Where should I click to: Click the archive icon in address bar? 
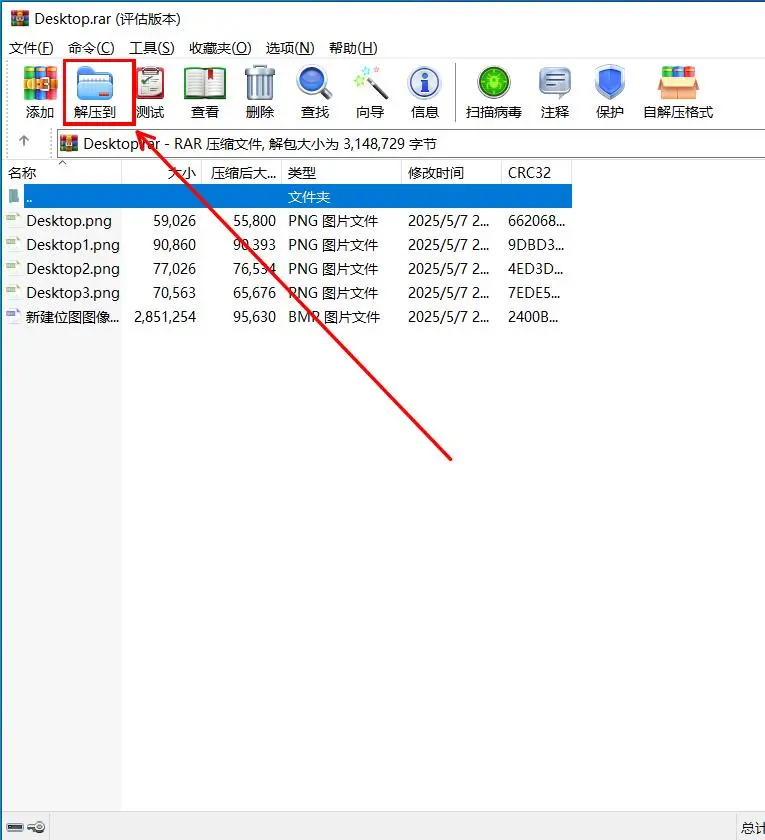pyautogui.click(x=69, y=144)
